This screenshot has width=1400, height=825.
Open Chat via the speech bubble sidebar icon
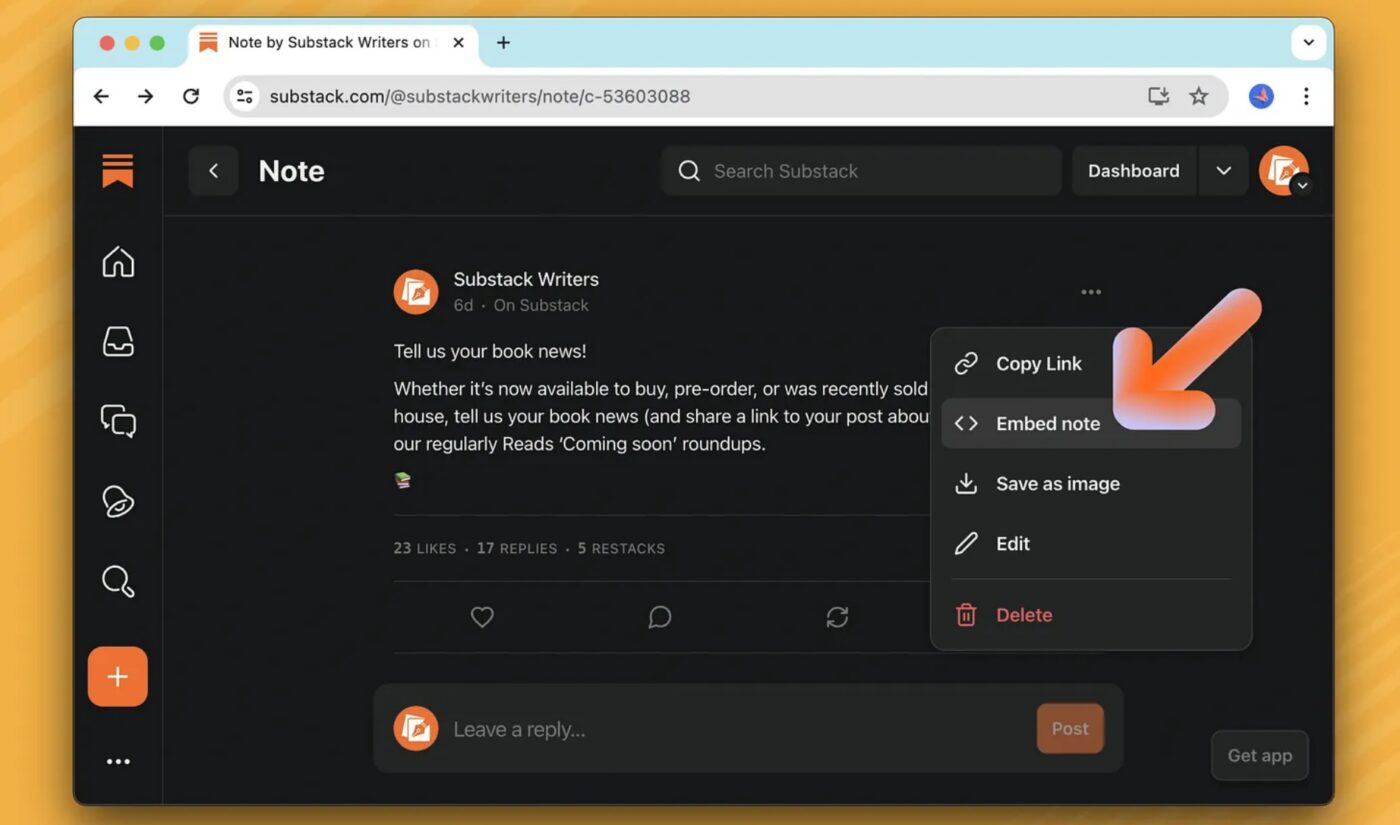pos(117,421)
